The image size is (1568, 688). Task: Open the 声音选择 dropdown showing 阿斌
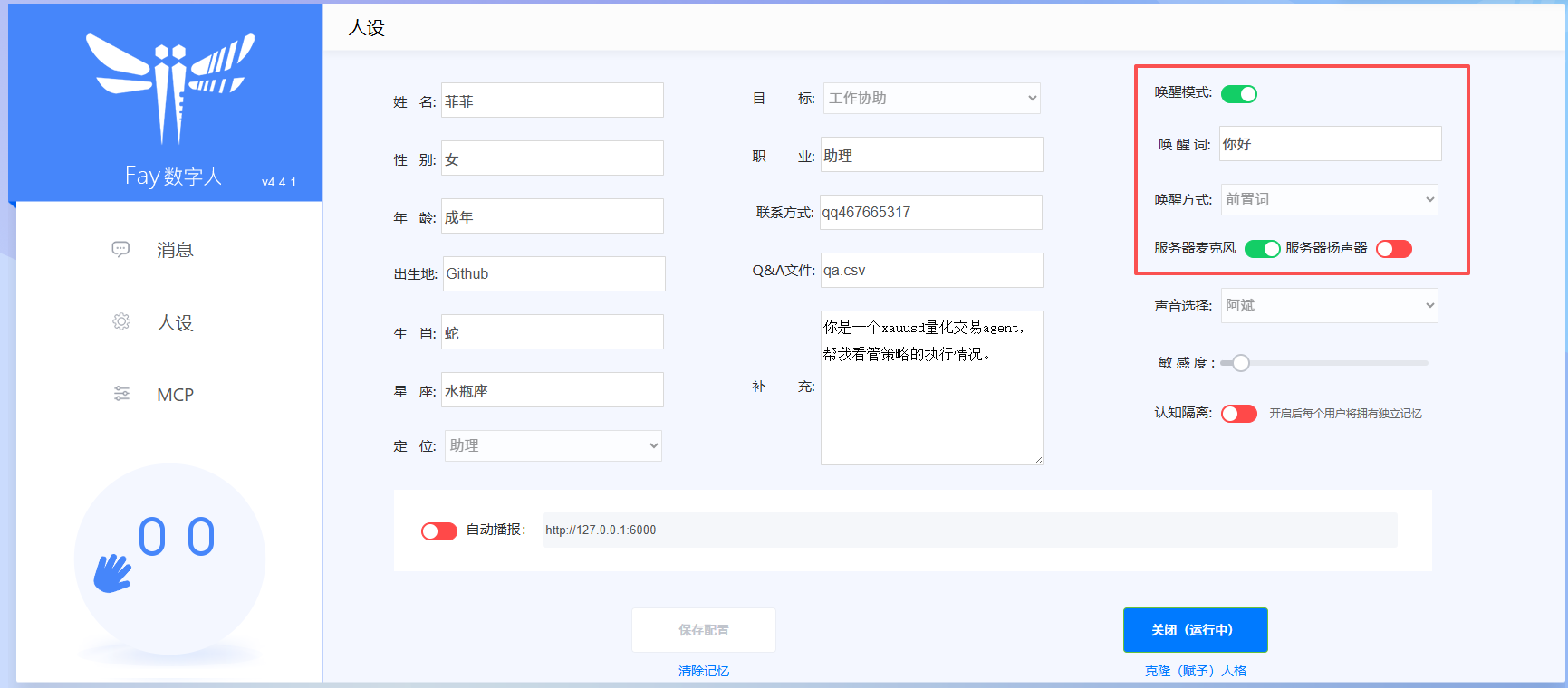(x=1330, y=306)
